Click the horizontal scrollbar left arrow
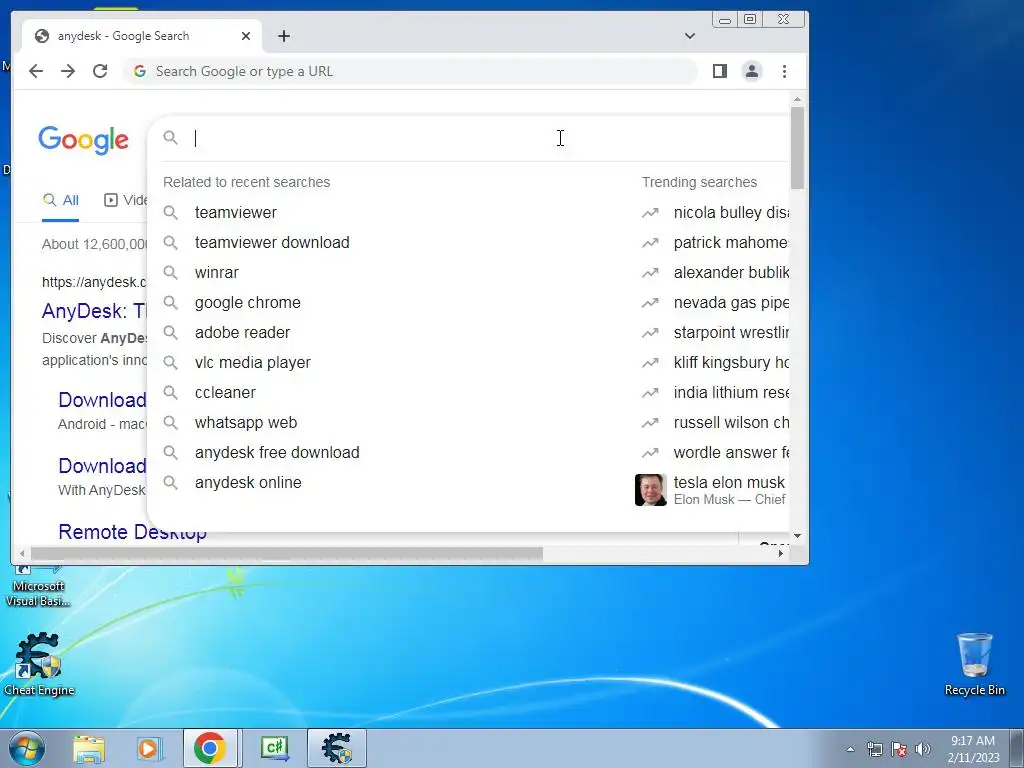Screen dimensions: 1024x768 (22, 554)
